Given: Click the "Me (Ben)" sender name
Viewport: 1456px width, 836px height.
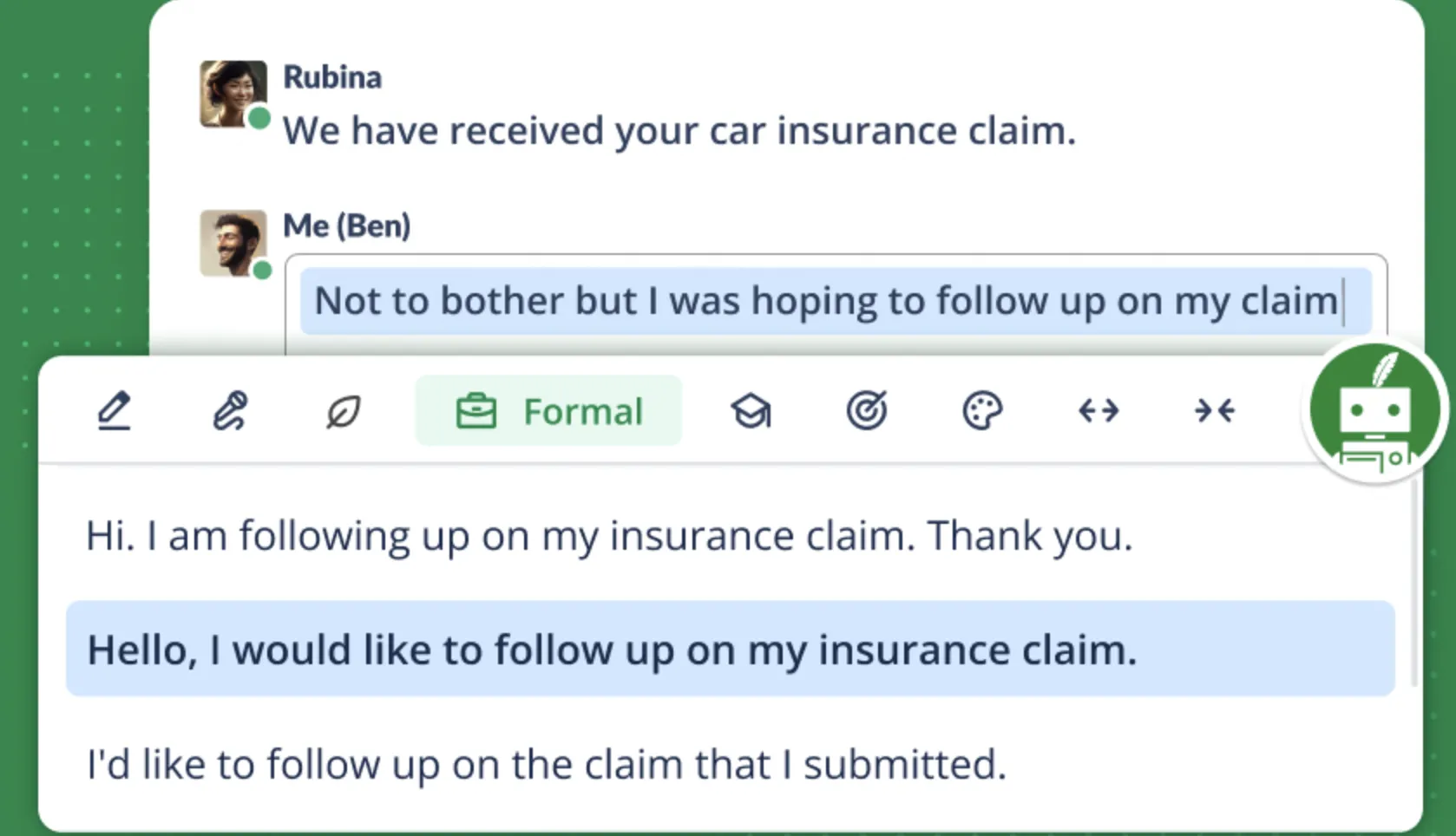Looking at the screenshot, I should [x=347, y=226].
